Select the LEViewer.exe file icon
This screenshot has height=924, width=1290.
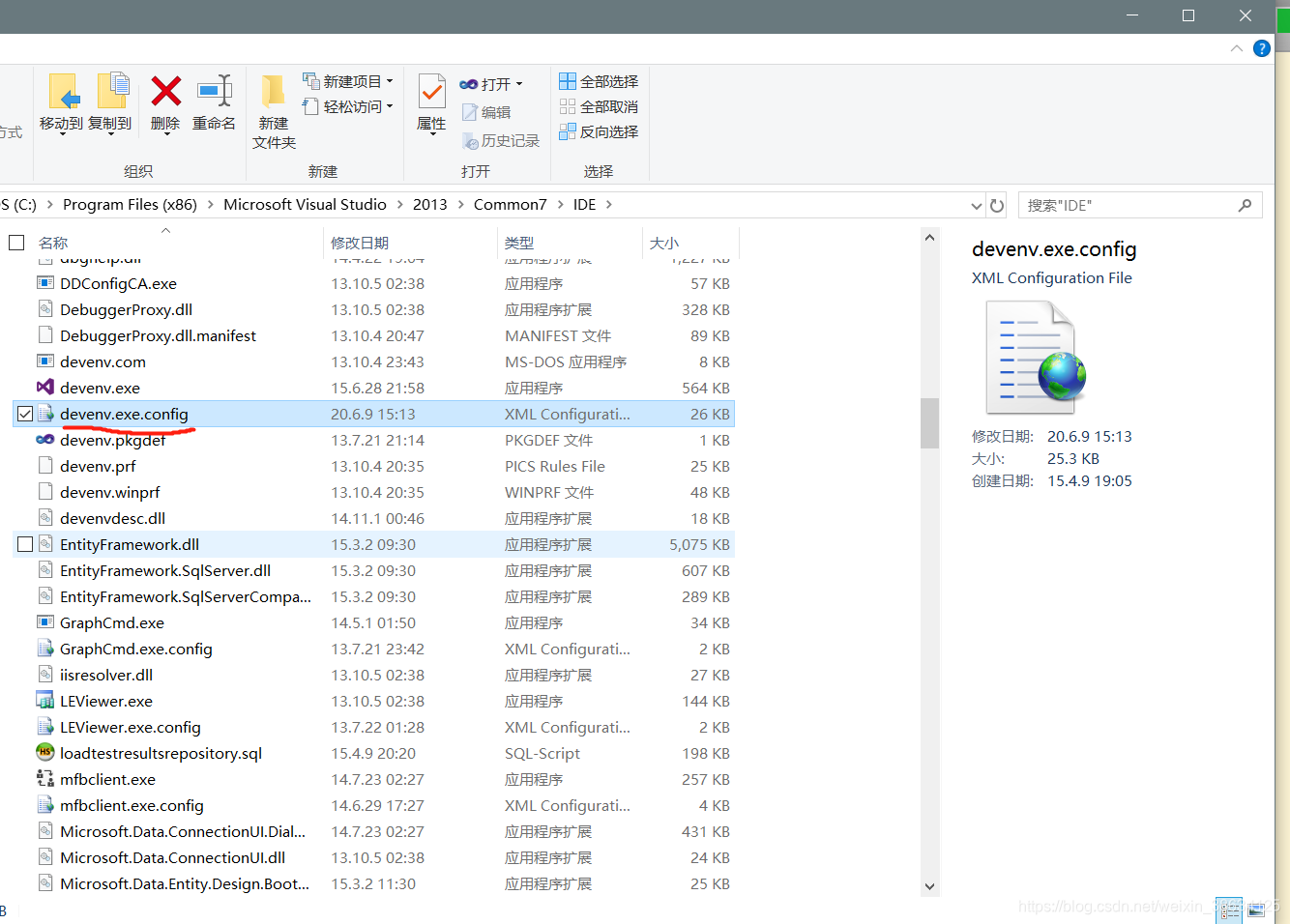[45, 701]
